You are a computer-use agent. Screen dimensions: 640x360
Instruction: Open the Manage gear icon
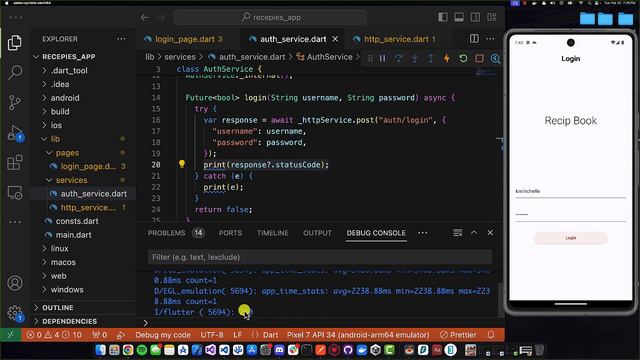pos(15,313)
